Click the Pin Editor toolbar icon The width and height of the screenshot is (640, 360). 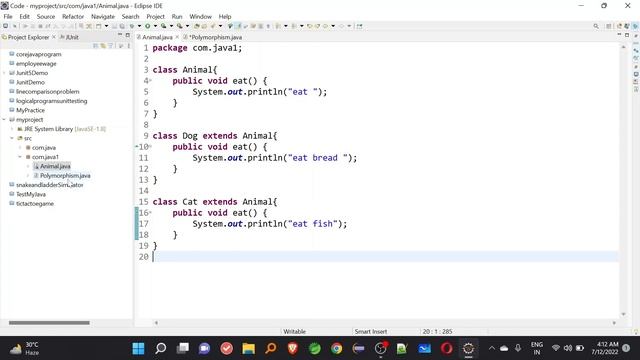click(359, 26)
